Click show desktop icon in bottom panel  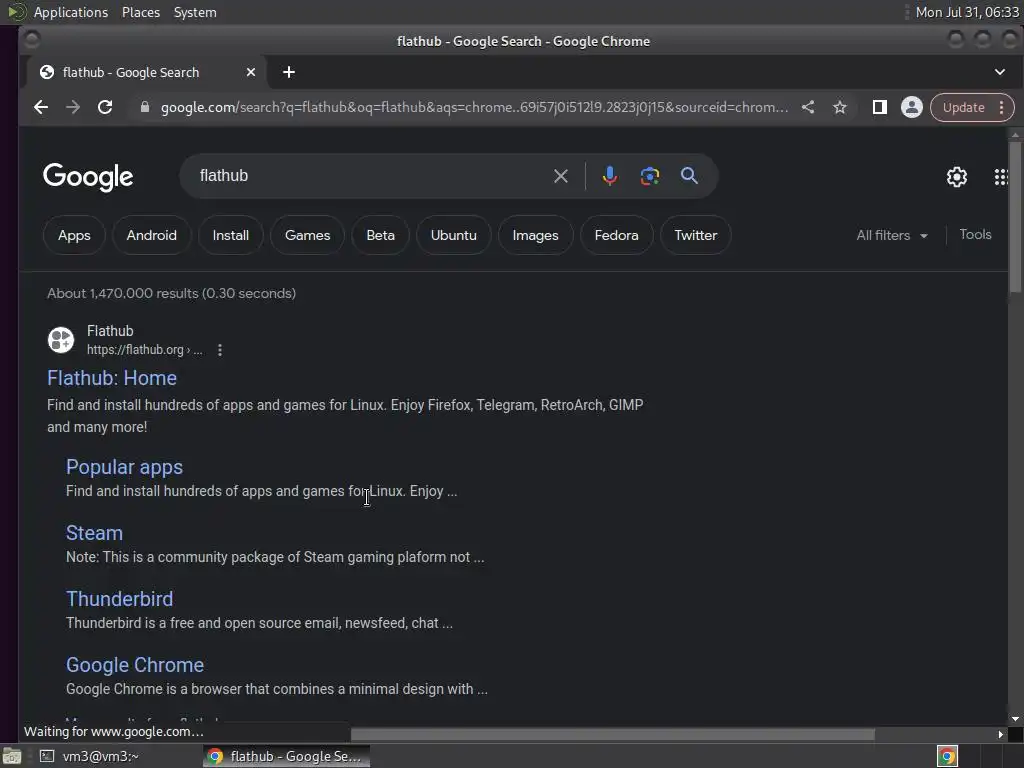(12, 756)
